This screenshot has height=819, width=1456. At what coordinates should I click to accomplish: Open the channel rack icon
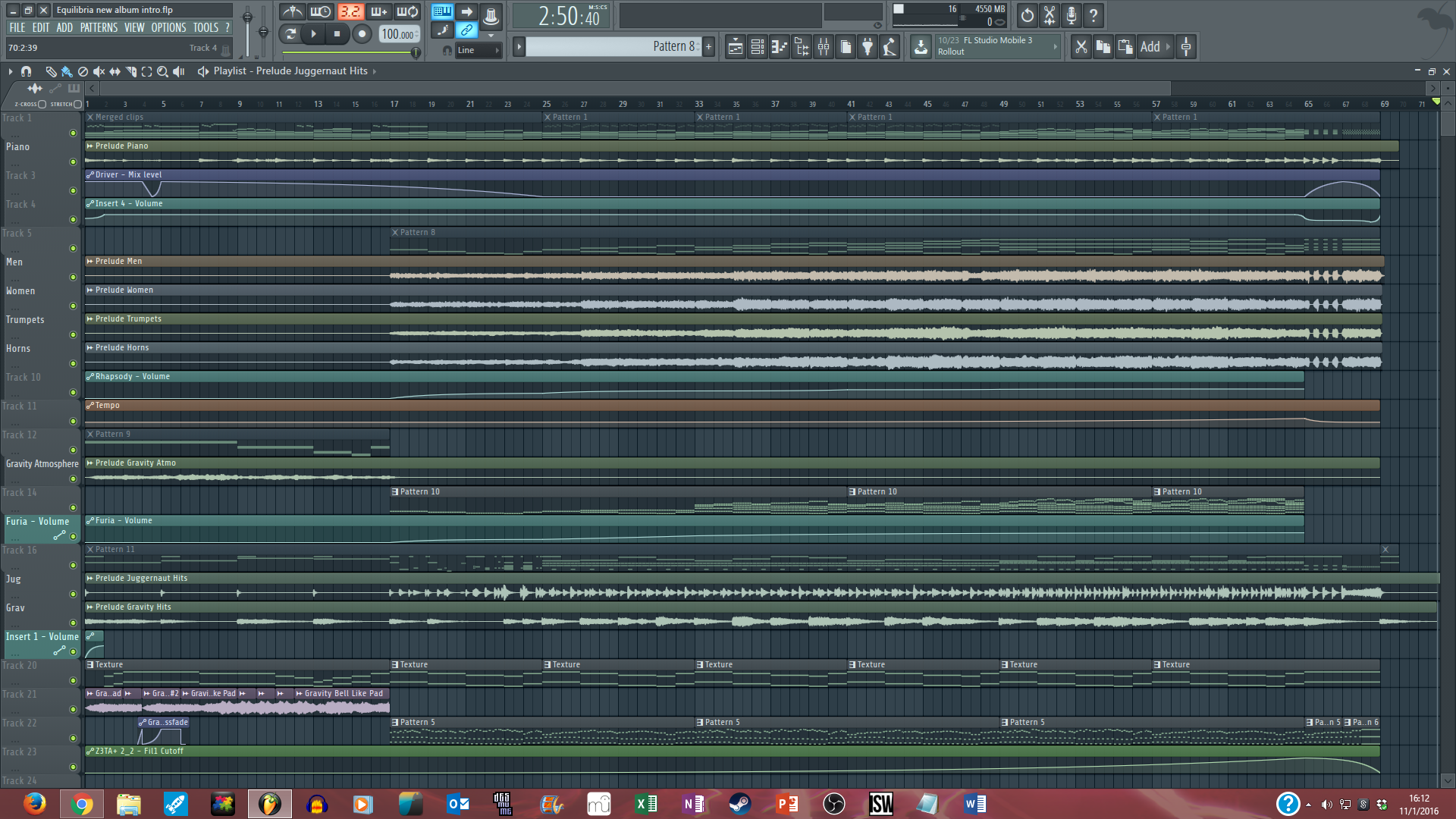[757, 47]
